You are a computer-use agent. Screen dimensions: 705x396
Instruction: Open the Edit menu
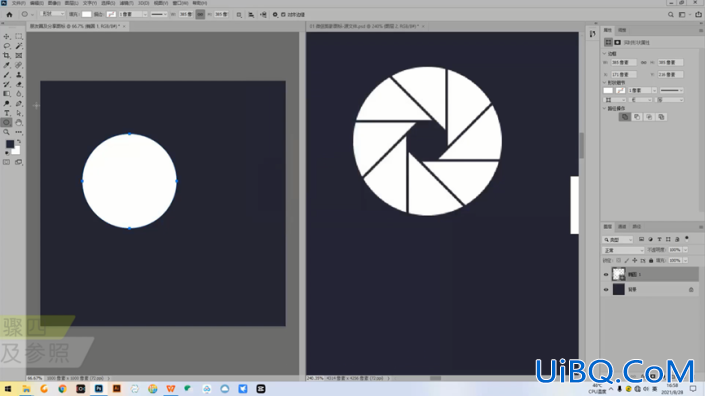(x=36, y=3)
